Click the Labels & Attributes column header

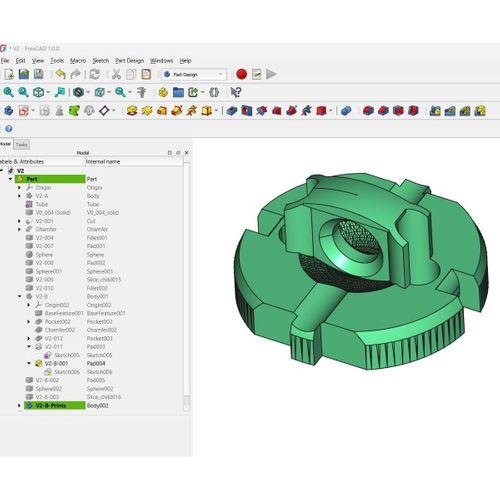pyautogui.click(x=42, y=162)
